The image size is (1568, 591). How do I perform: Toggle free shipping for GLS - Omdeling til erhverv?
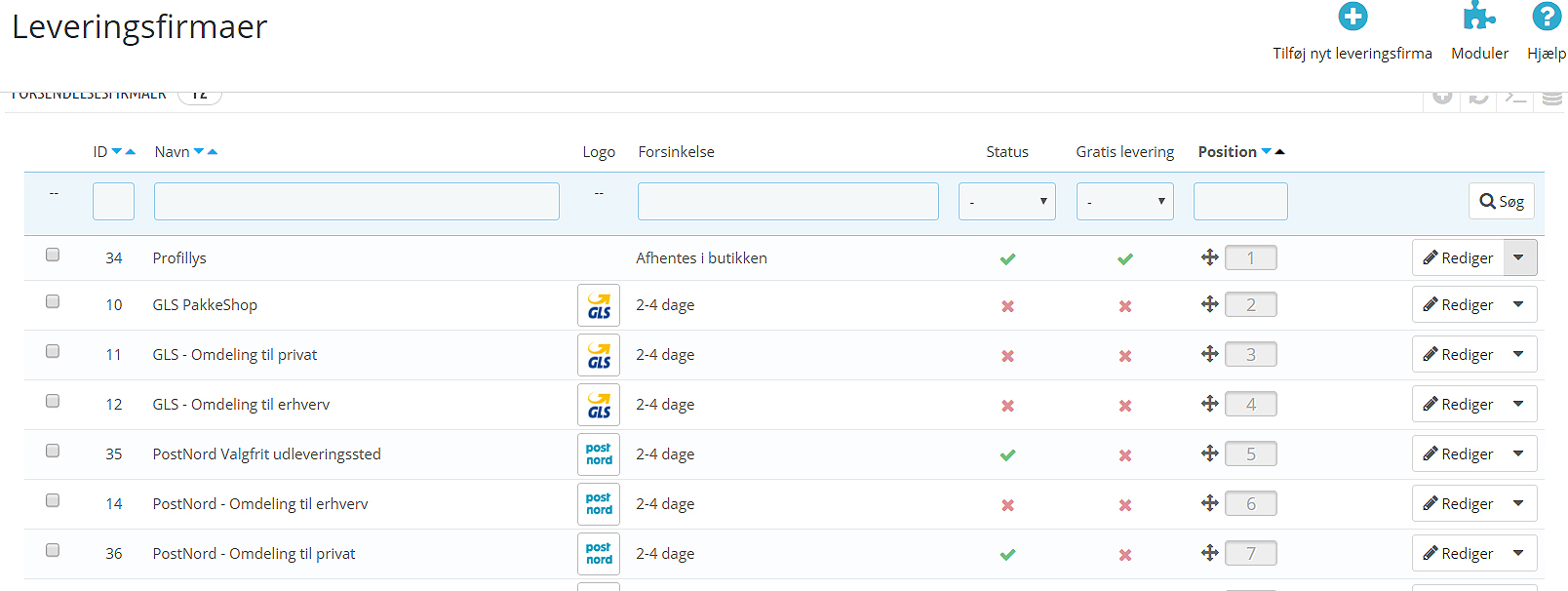[x=1125, y=406]
